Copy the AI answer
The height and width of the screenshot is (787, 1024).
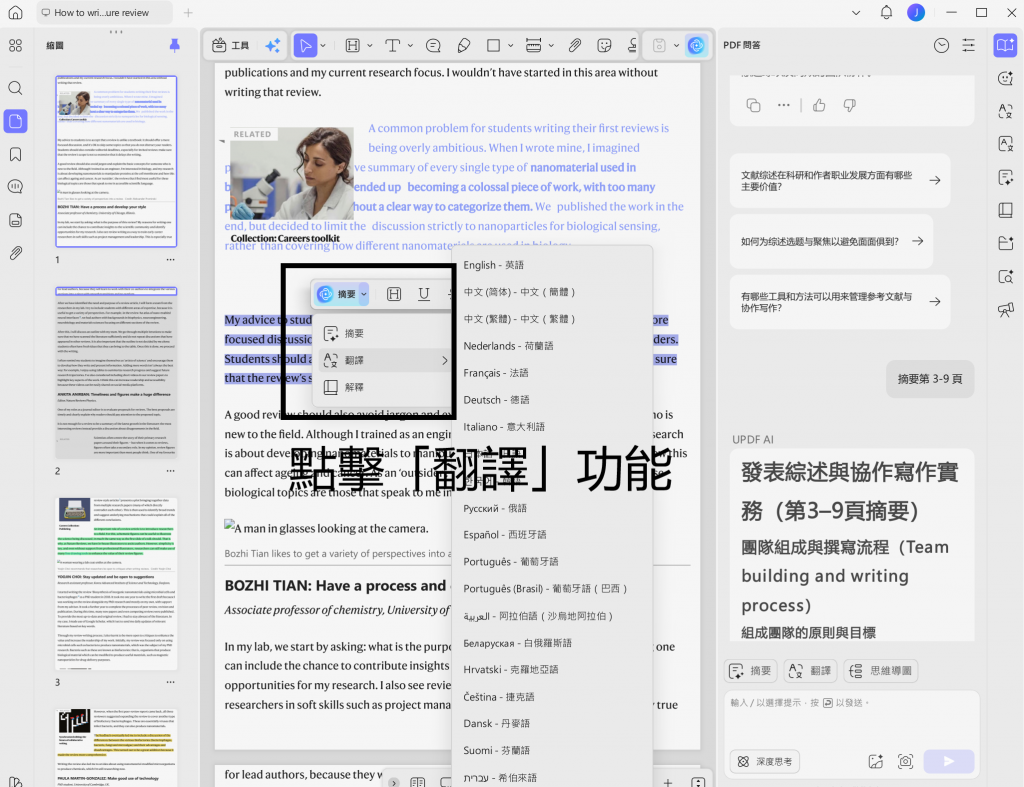pos(753,105)
